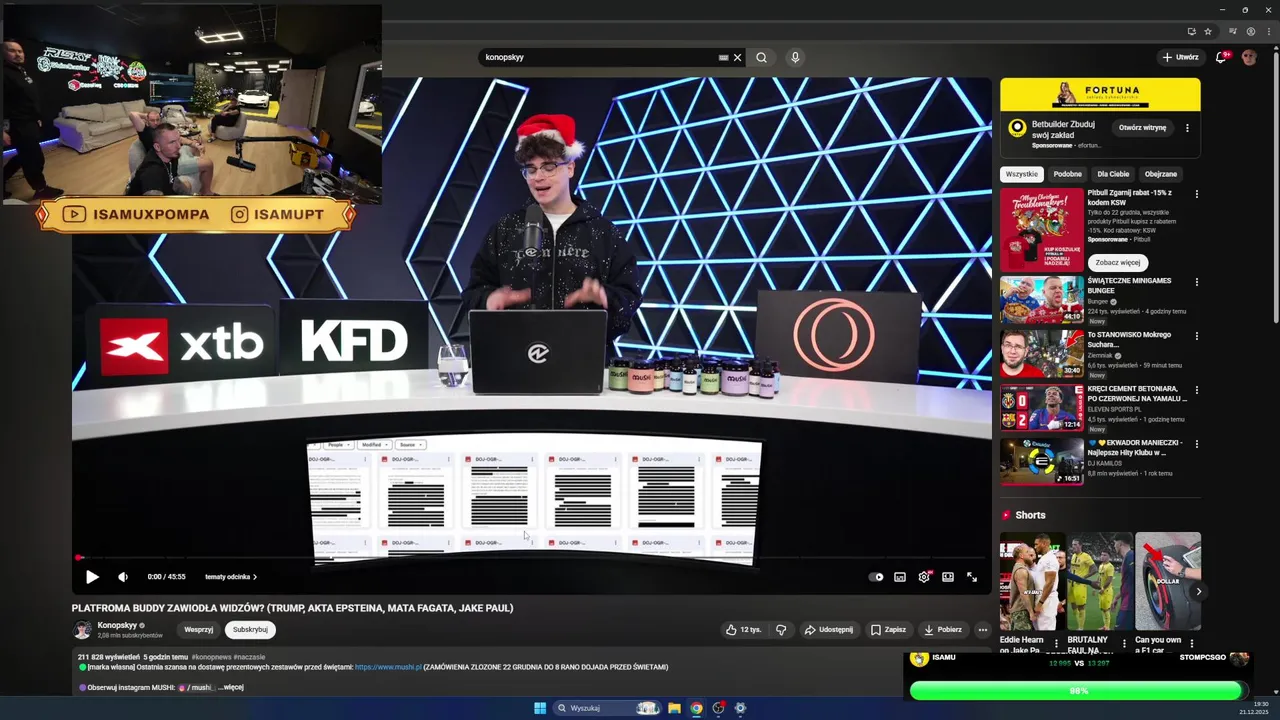Save the video with Zapisz
The width and height of the screenshot is (1280, 720).
[x=888, y=630]
